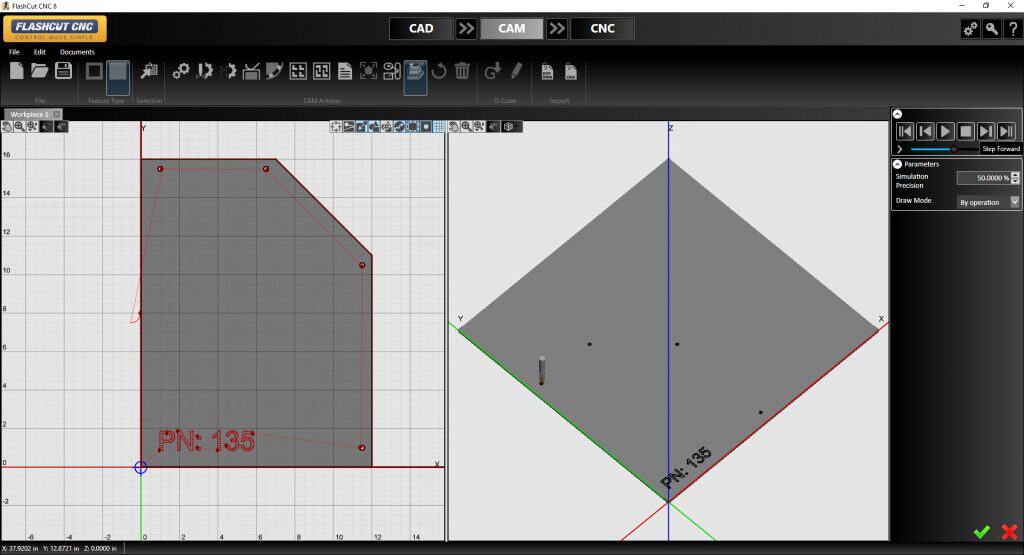Toggle the filled Feature Type button
This screenshot has height=555, width=1024.
point(118,71)
